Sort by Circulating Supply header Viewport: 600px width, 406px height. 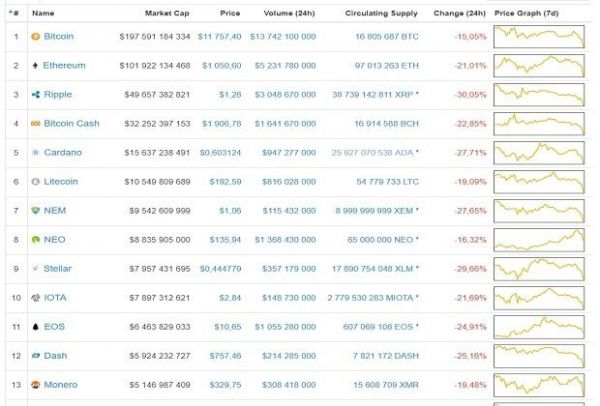click(381, 13)
